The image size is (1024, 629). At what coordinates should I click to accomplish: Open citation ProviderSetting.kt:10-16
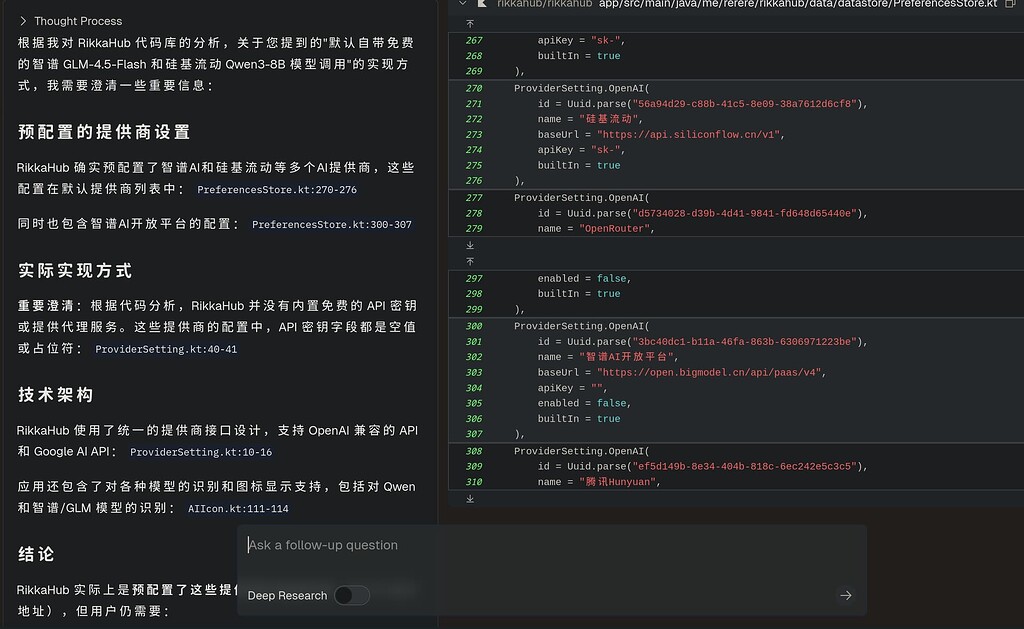click(x=200, y=452)
